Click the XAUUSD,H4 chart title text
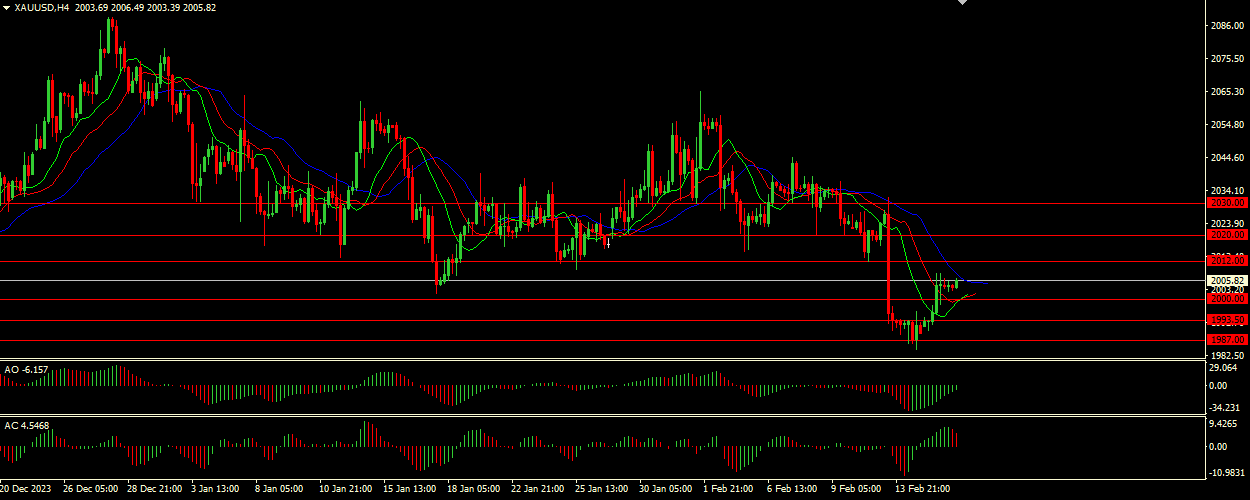This screenshot has width=1250, height=500. point(42,7)
